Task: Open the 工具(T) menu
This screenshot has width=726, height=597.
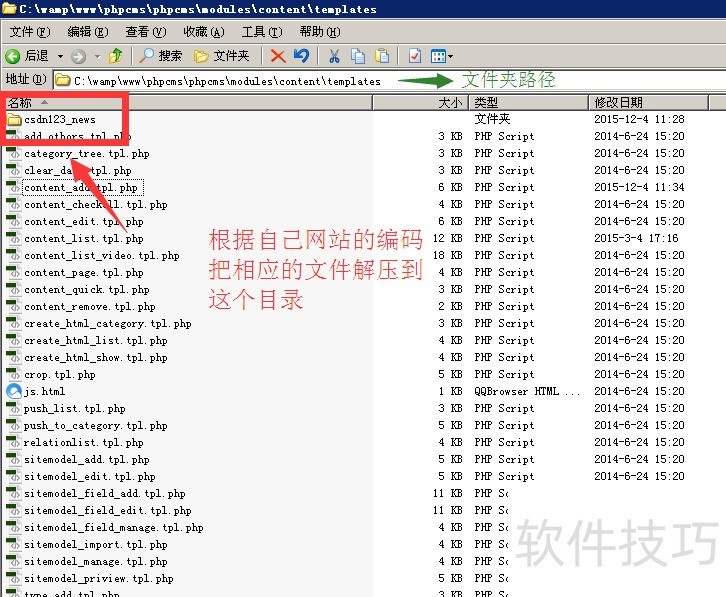Action: pos(262,31)
